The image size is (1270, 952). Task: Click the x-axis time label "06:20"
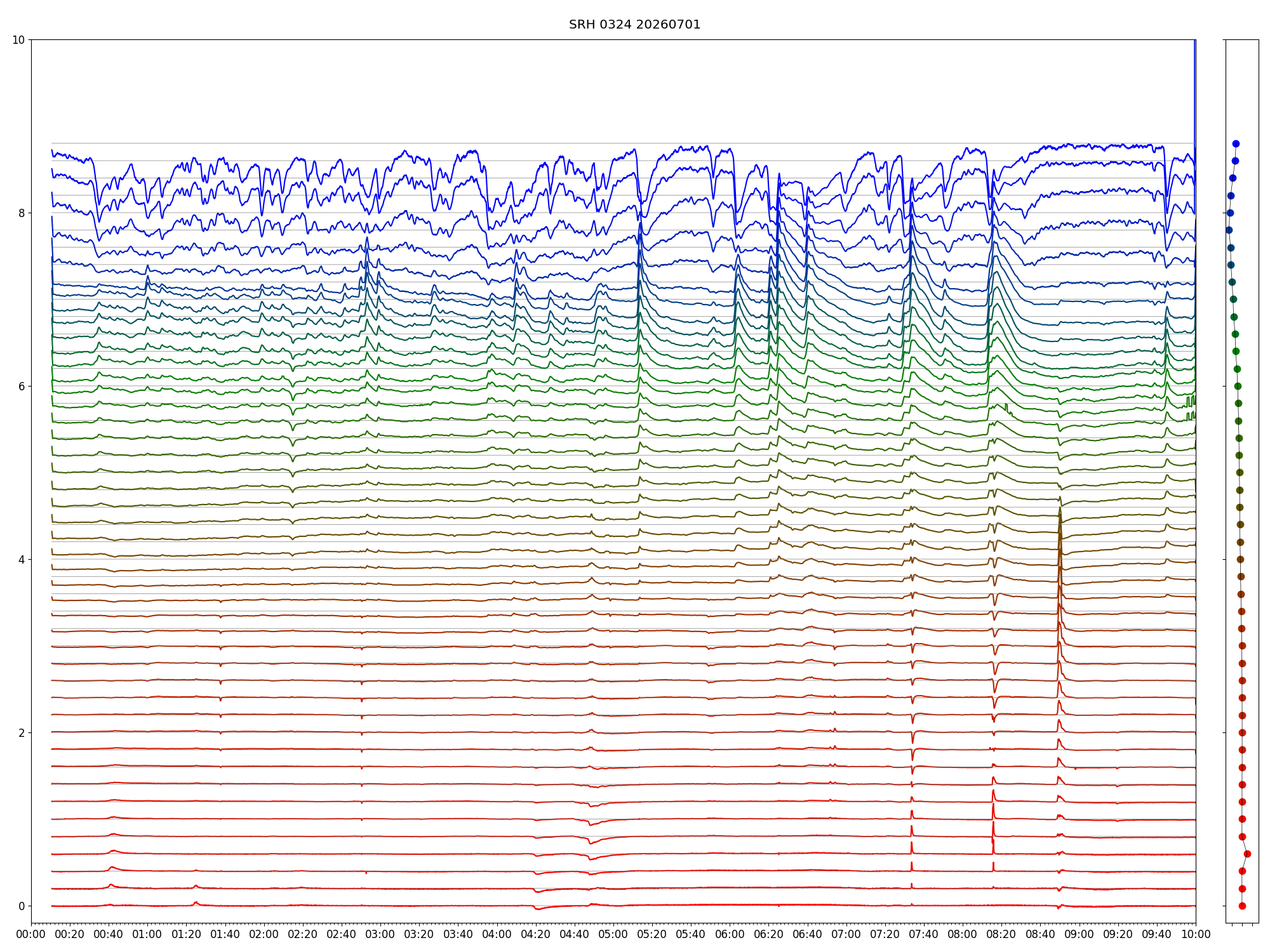(x=769, y=935)
